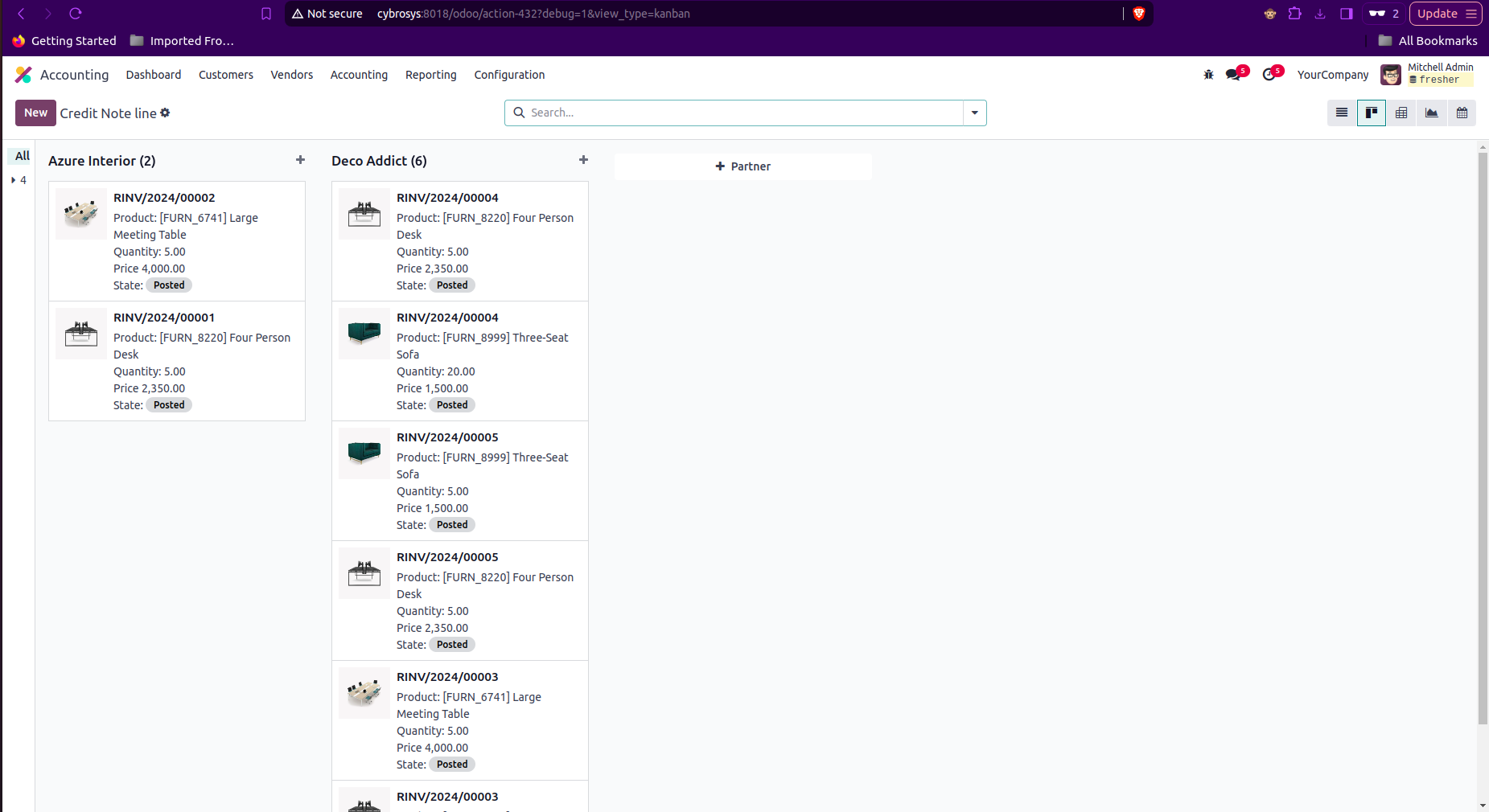Open thumbnail of RINV/2024/00001 Four Person Desk
1489x812 pixels.
81,334
